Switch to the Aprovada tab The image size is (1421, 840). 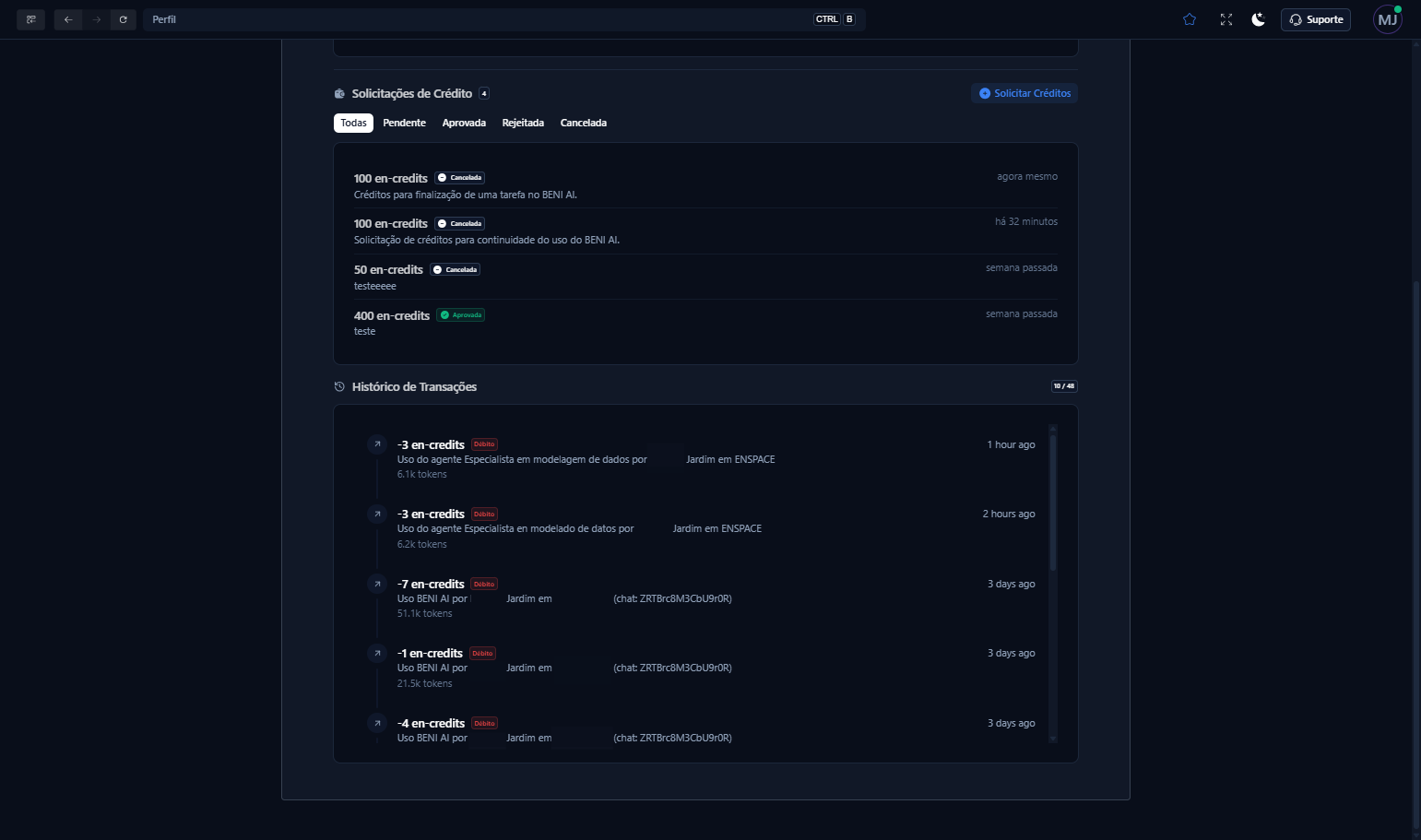pos(464,123)
